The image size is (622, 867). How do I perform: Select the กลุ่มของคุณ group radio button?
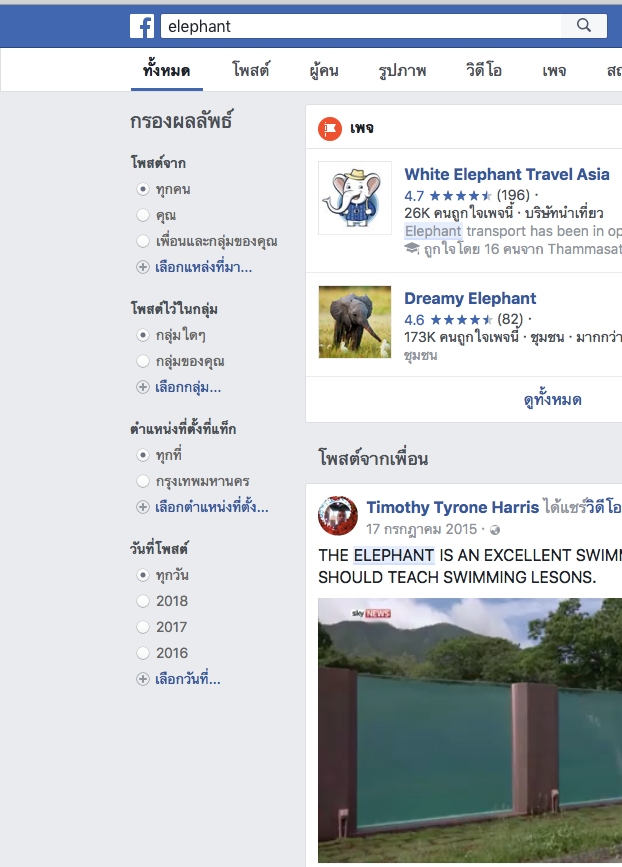click(x=143, y=361)
